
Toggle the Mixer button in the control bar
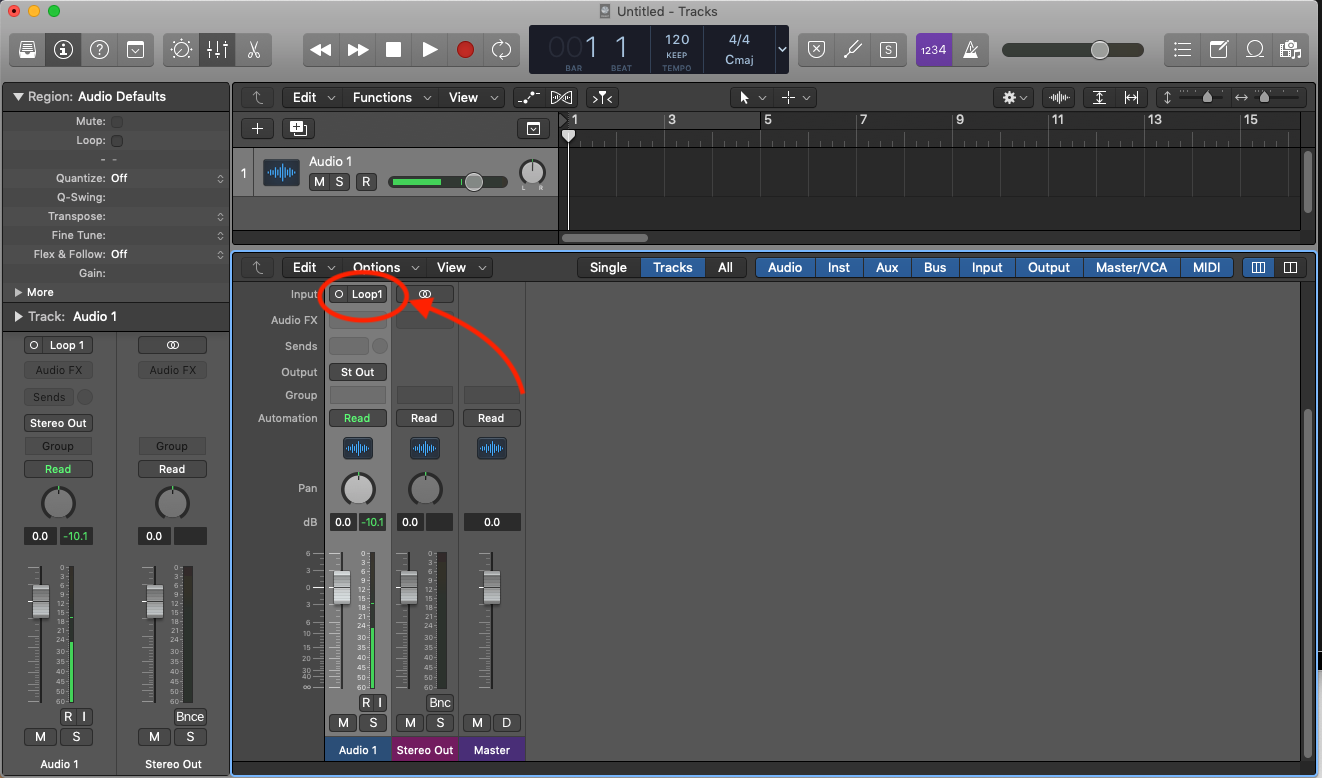217,49
